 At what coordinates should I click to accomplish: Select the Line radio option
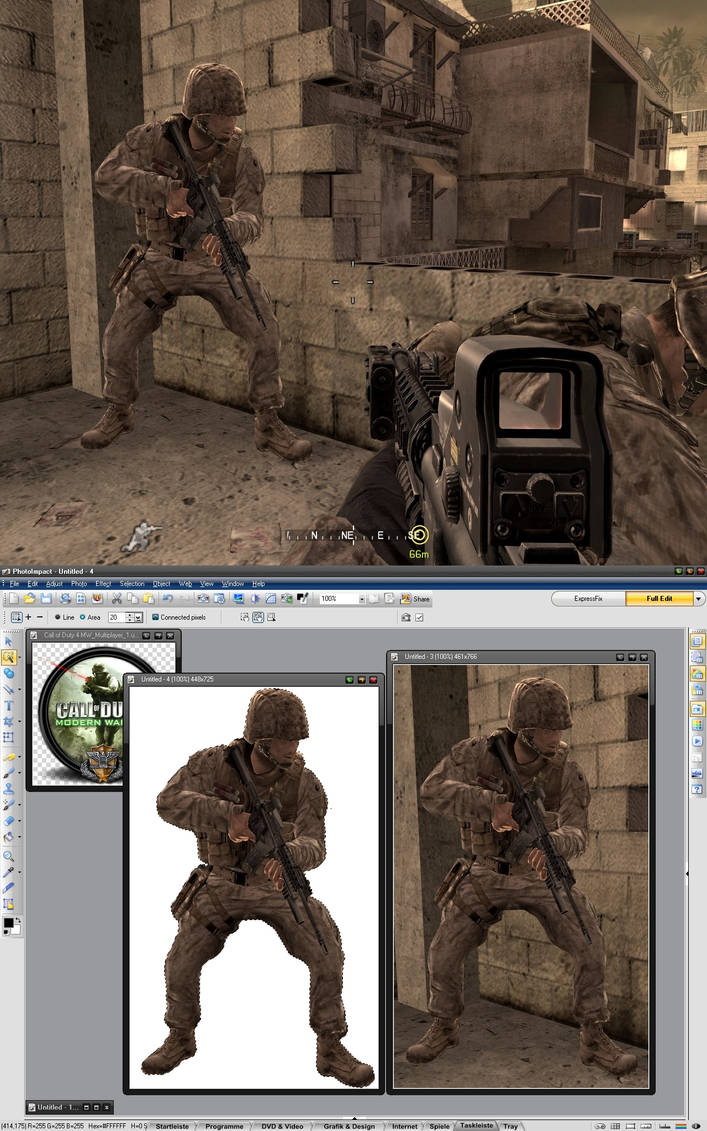(64, 617)
